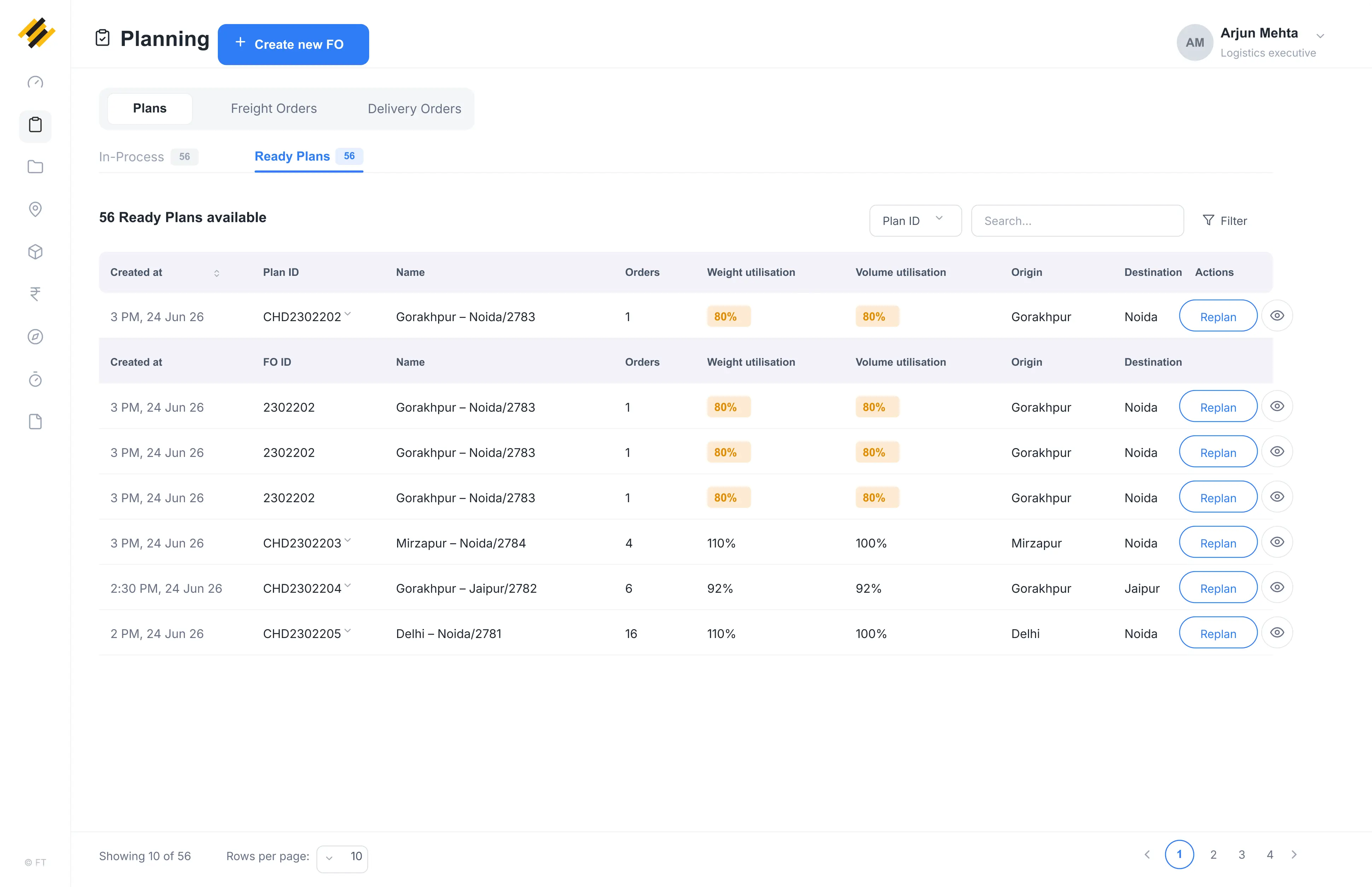Go to page 3 in pagination
The image size is (1372, 887).
1241,855
